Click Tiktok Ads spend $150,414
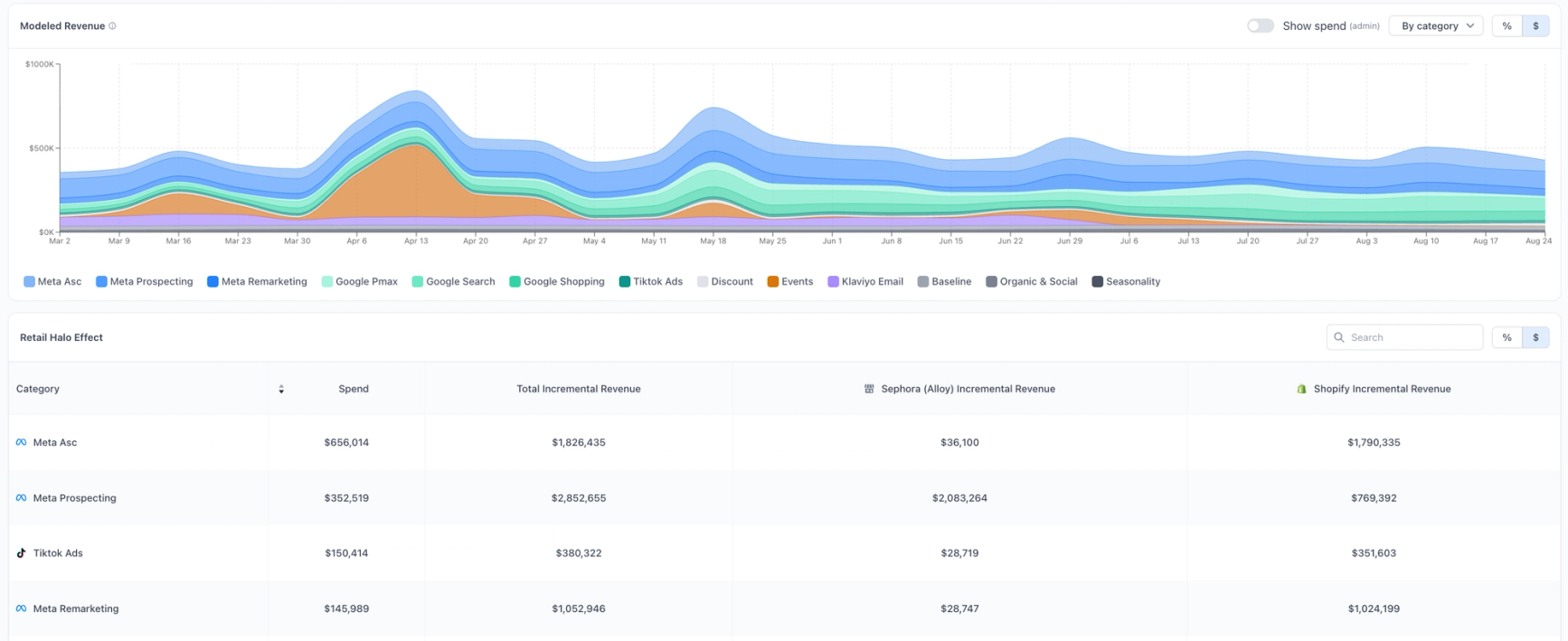Image resolution: width=1568 pixels, height=641 pixels. [x=346, y=553]
